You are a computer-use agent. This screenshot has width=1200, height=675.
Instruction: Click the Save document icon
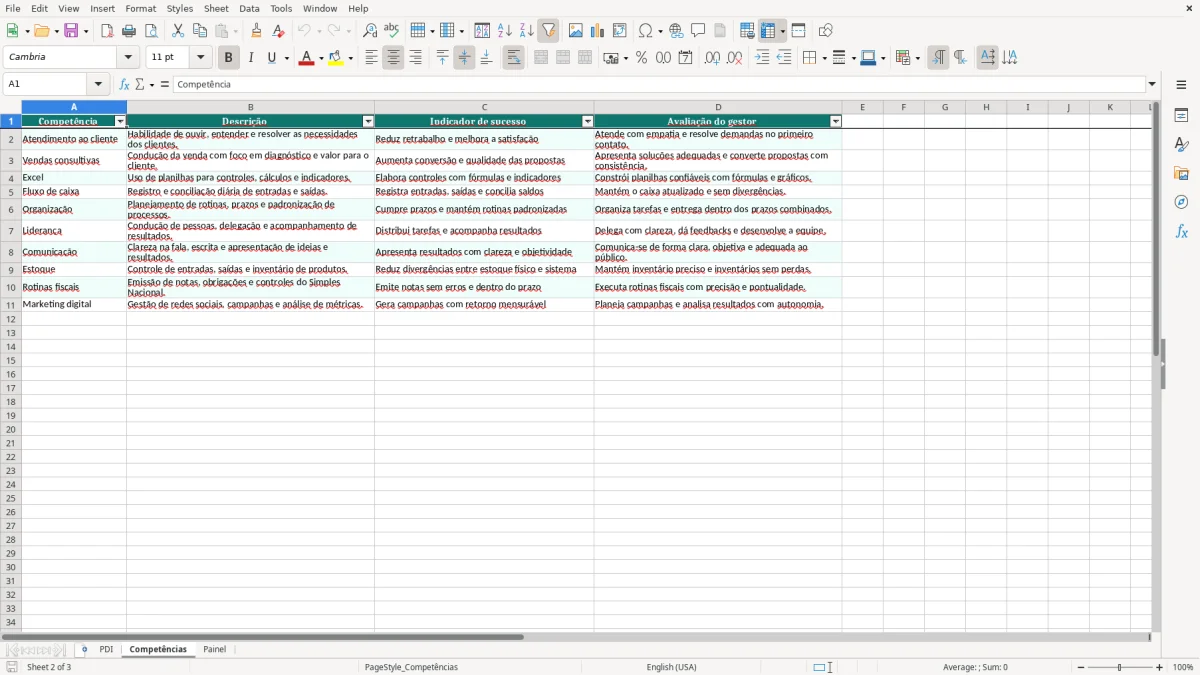pyautogui.click(x=71, y=31)
